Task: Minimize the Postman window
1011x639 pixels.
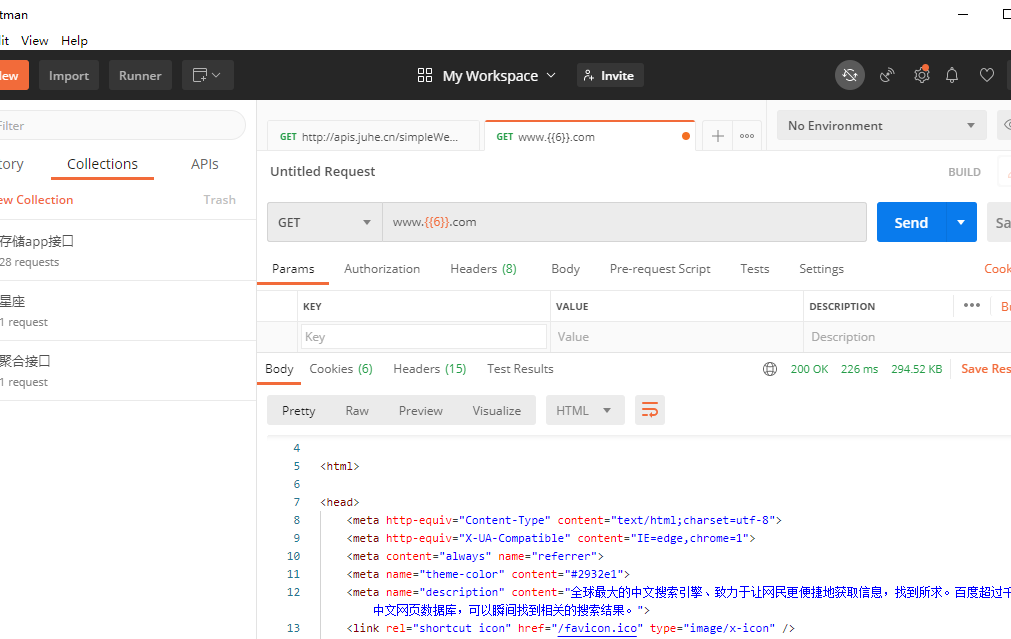Action: 963,14
